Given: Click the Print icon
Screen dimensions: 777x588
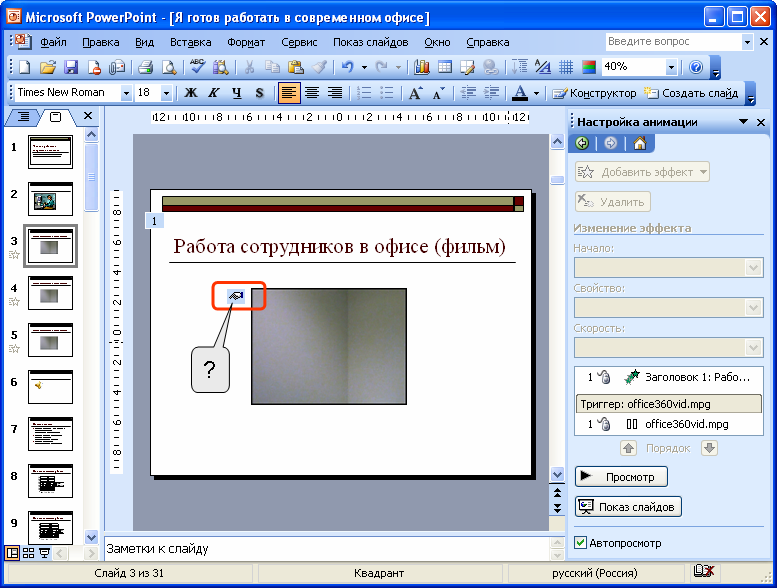Looking at the screenshot, I should pos(145,67).
